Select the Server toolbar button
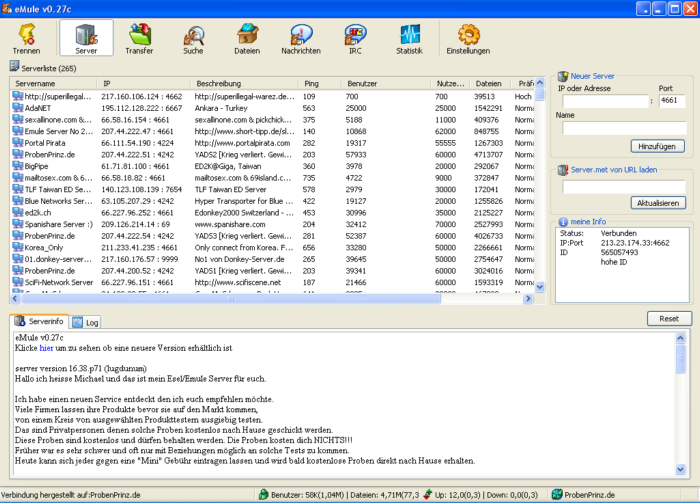The image size is (700, 503). point(85,37)
